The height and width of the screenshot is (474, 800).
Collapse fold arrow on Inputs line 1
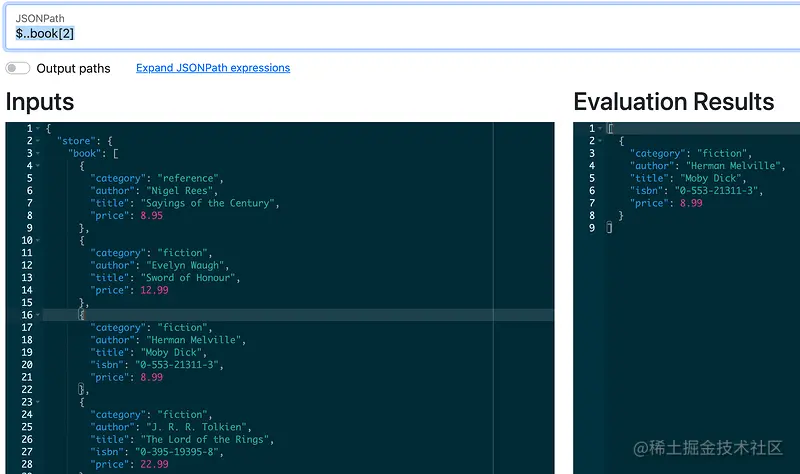coord(38,129)
